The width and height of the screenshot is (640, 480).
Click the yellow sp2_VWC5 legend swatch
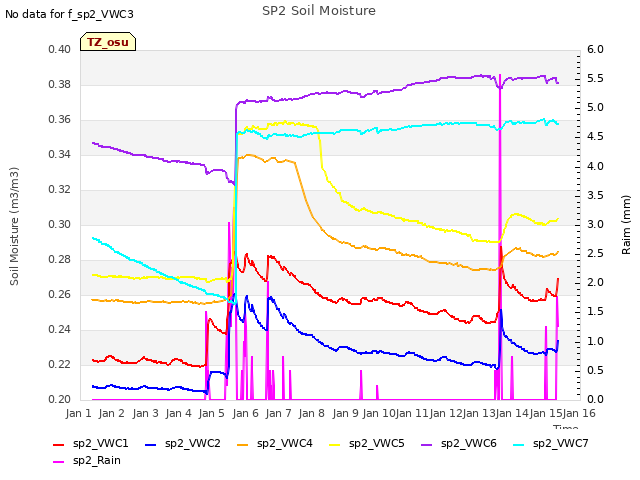[x=335, y=444]
